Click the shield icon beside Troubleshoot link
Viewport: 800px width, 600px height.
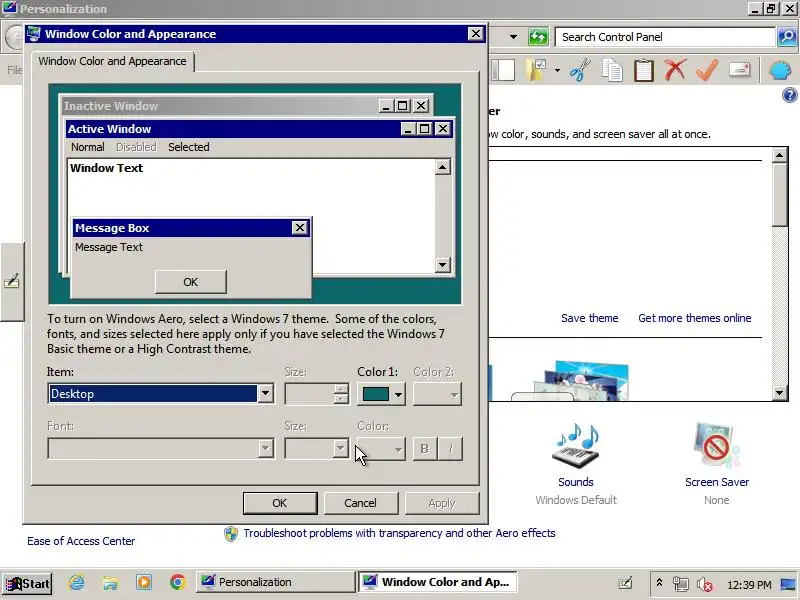click(231, 534)
